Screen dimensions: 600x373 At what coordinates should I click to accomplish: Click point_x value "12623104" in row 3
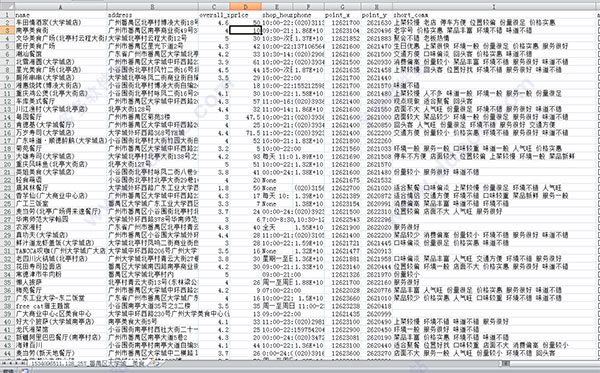(342, 30)
